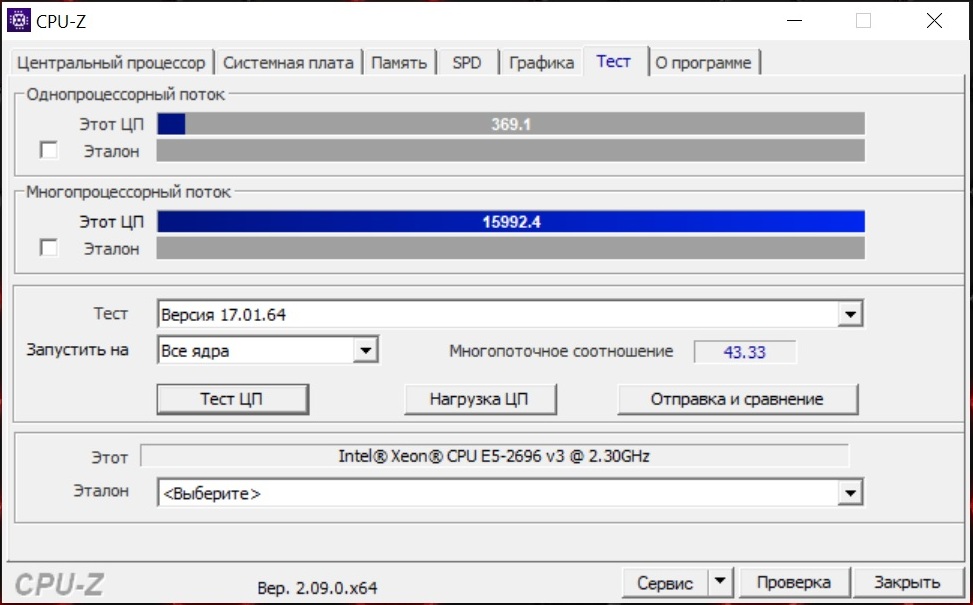Viewport: 973px width, 605px height.
Task: Start the Тест ЦП benchmark
Action: point(233,399)
